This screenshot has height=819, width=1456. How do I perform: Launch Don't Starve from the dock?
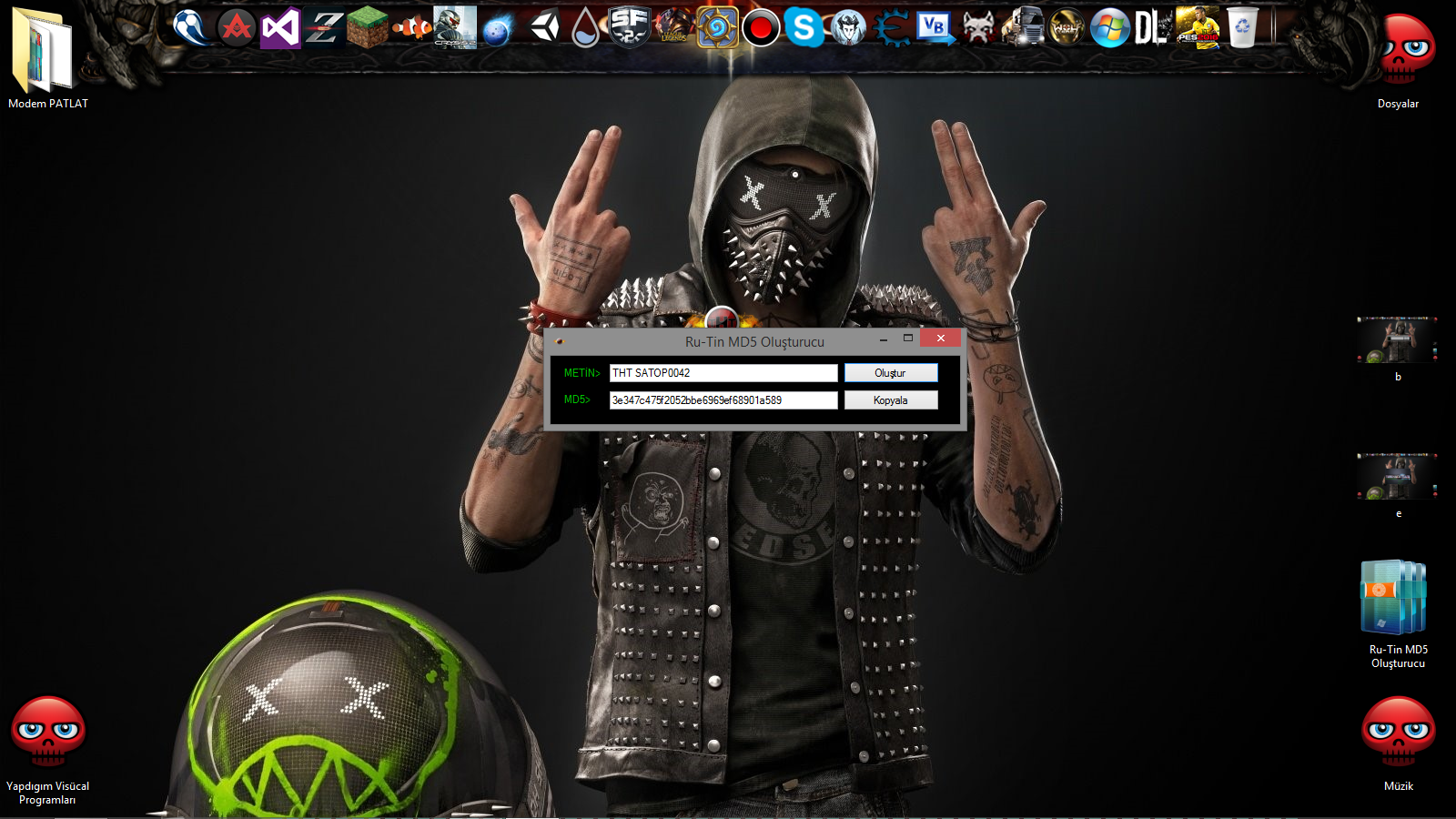848,28
